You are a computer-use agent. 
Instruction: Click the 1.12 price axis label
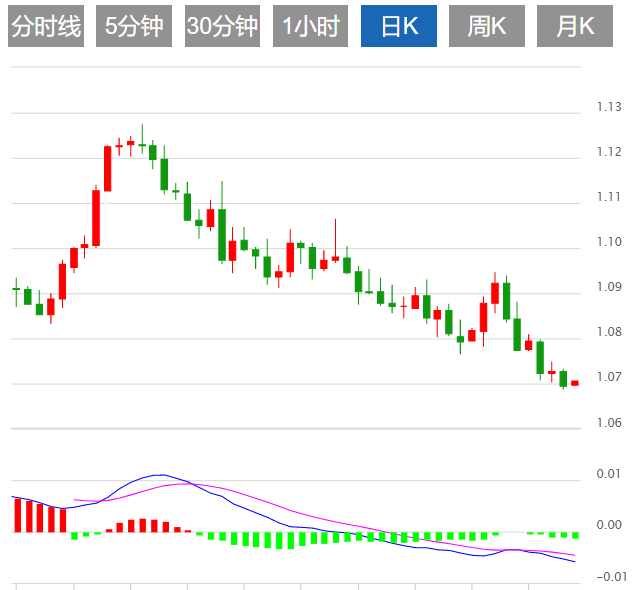point(609,152)
